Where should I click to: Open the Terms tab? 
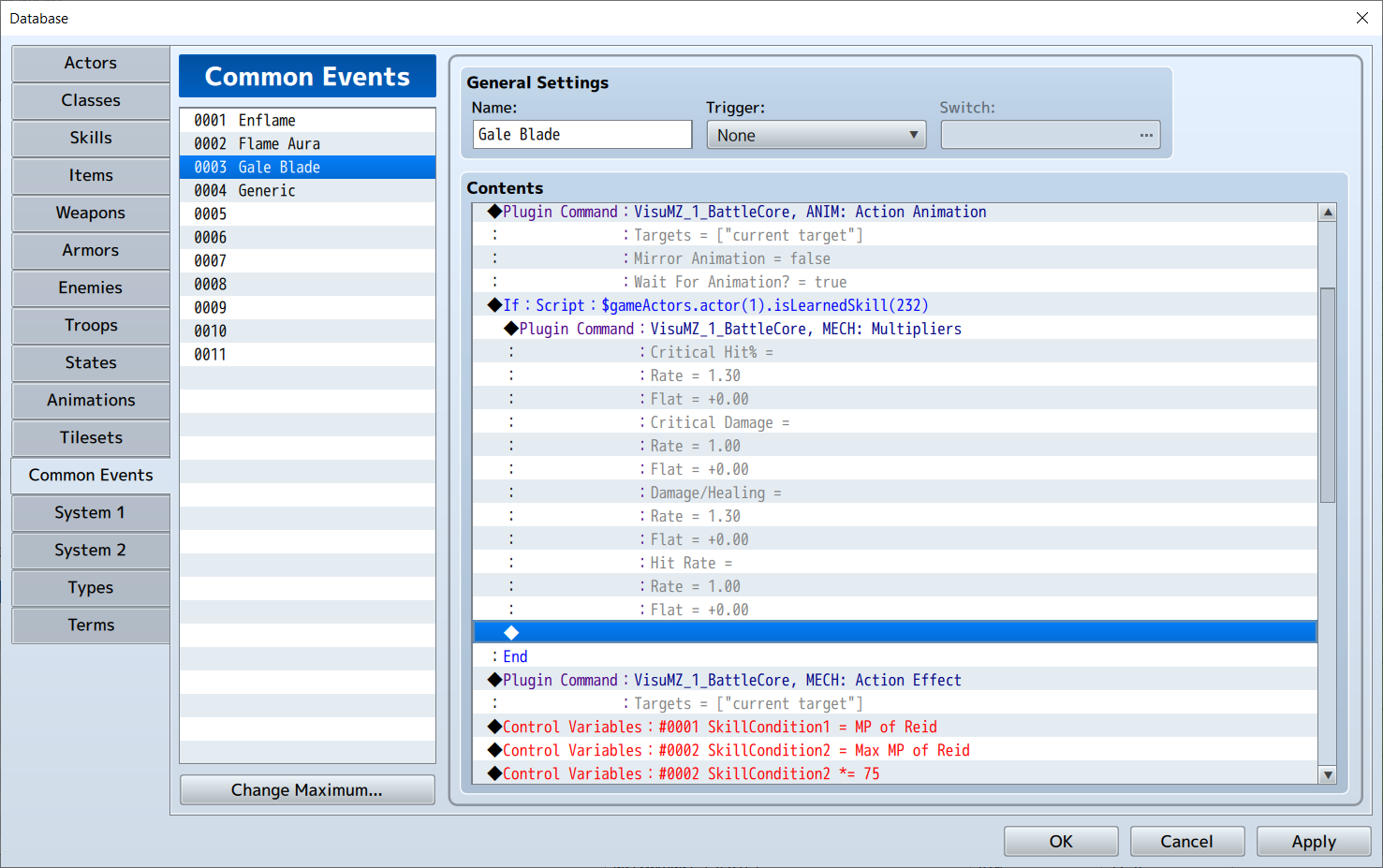91,625
